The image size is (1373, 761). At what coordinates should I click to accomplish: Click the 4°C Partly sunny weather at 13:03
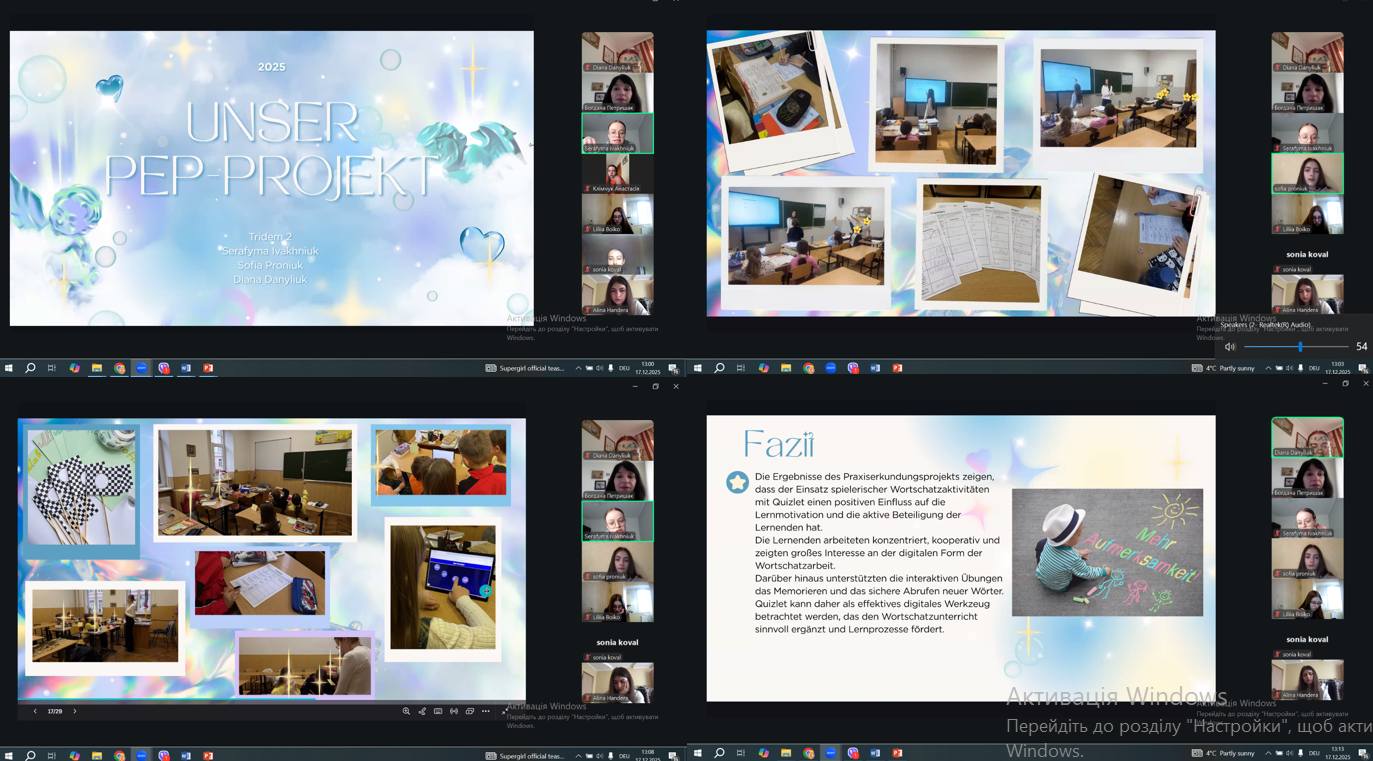(1224, 368)
